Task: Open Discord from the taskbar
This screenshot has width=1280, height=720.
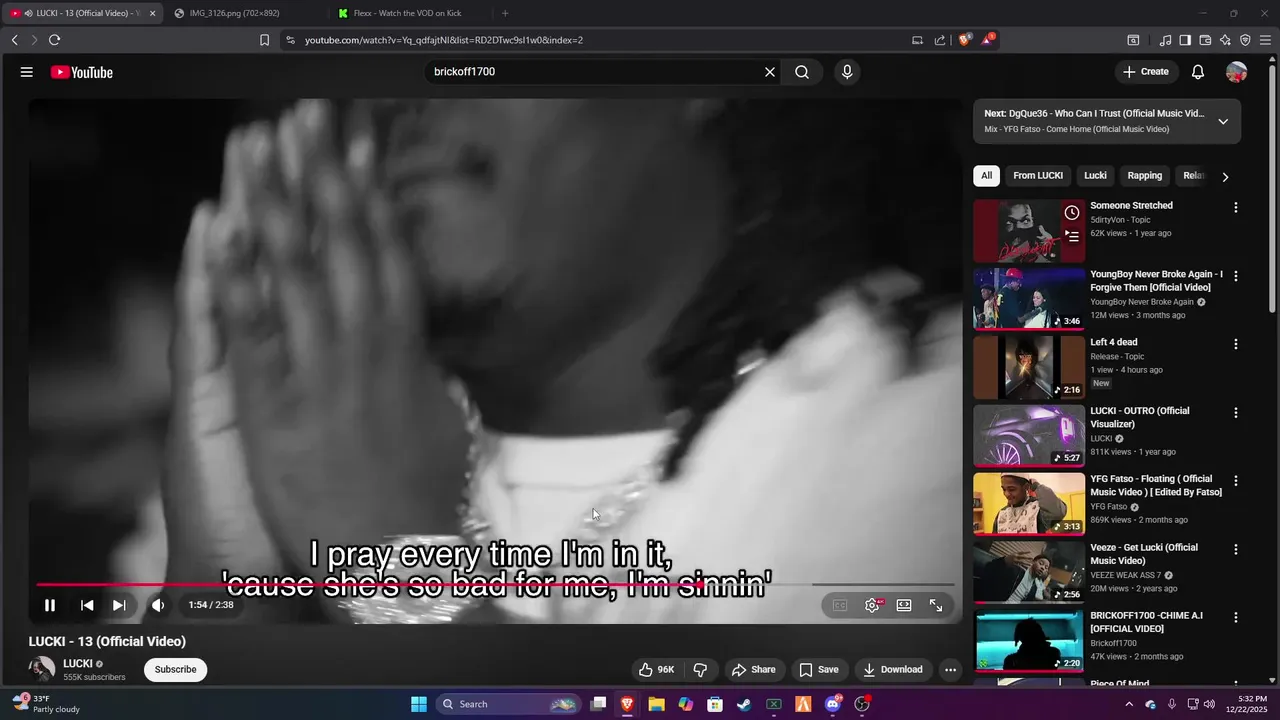Action: 833,704
